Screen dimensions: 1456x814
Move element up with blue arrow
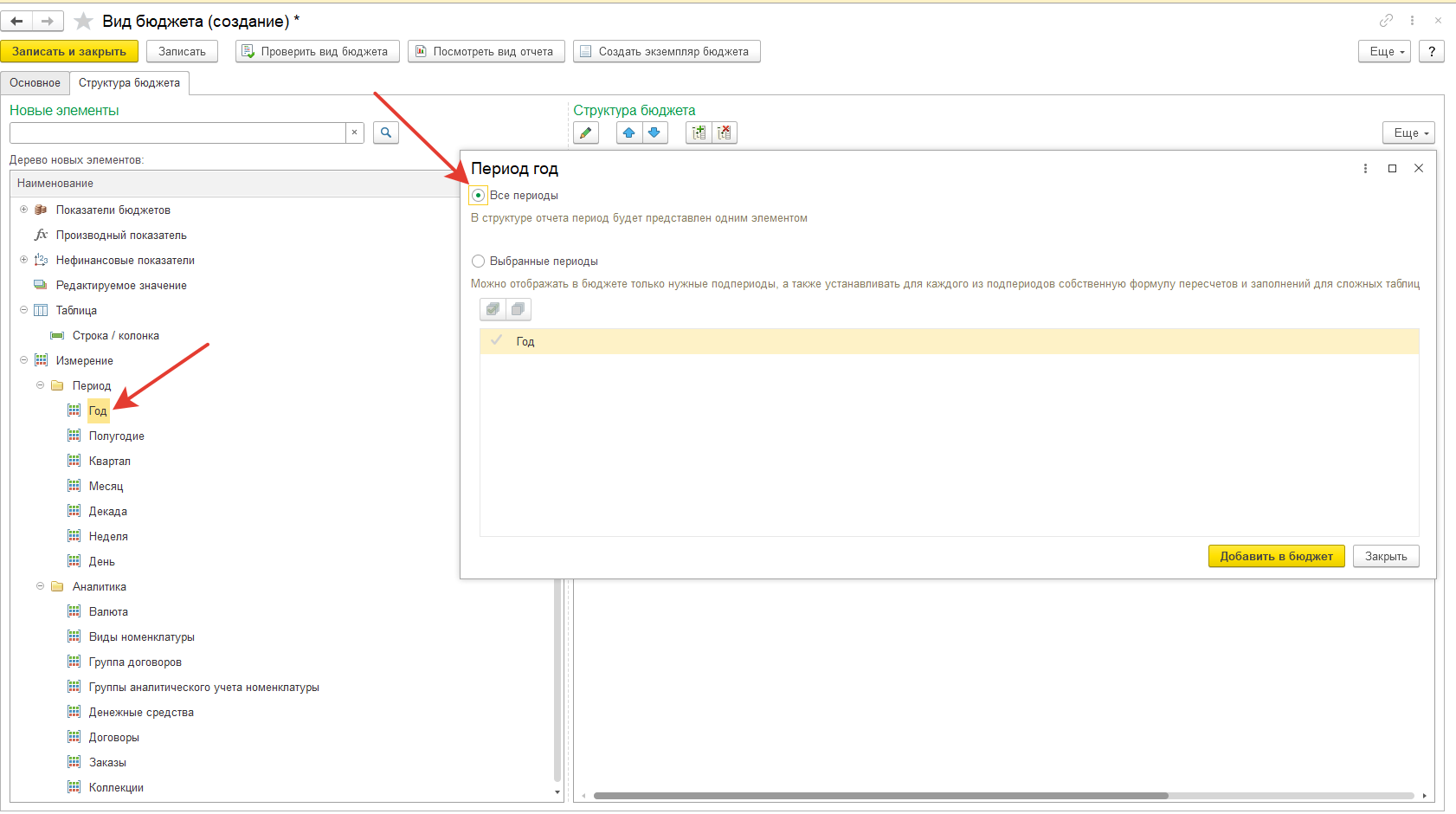629,132
